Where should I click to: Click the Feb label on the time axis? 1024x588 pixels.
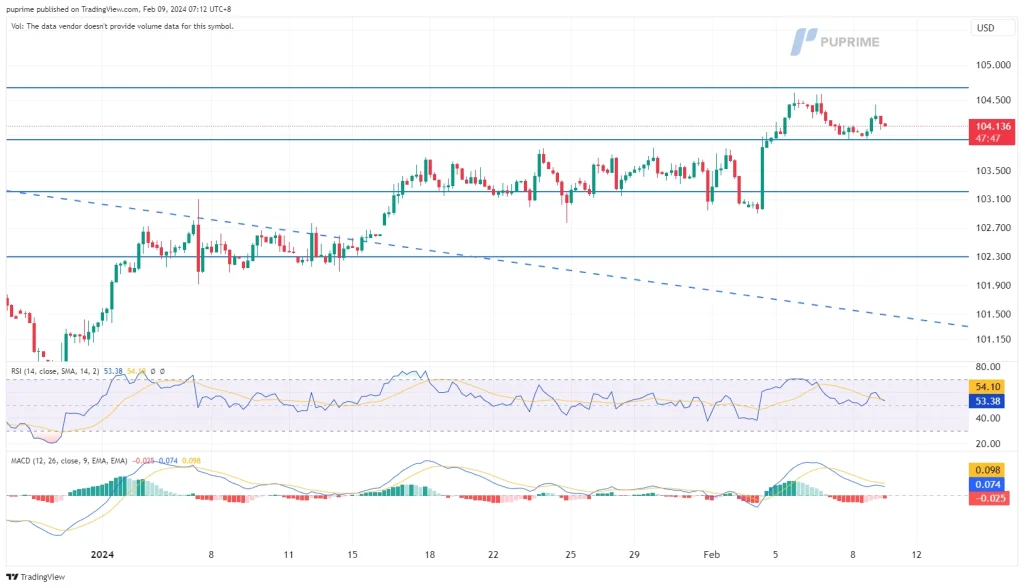click(709, 553)
